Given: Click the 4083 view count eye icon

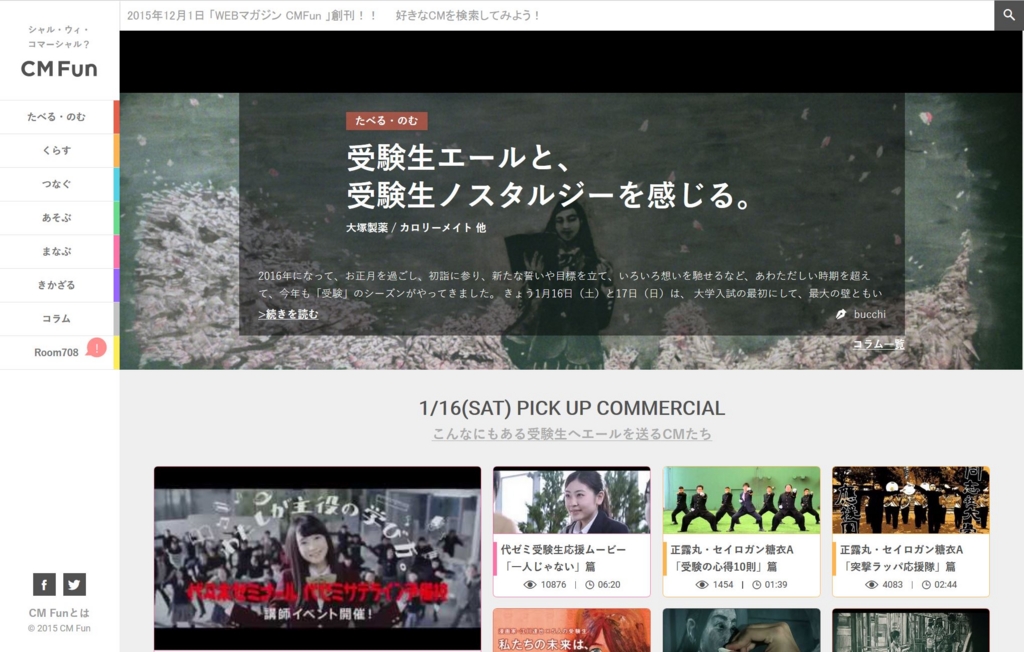Looking at the screenshot, I should 872,585.
